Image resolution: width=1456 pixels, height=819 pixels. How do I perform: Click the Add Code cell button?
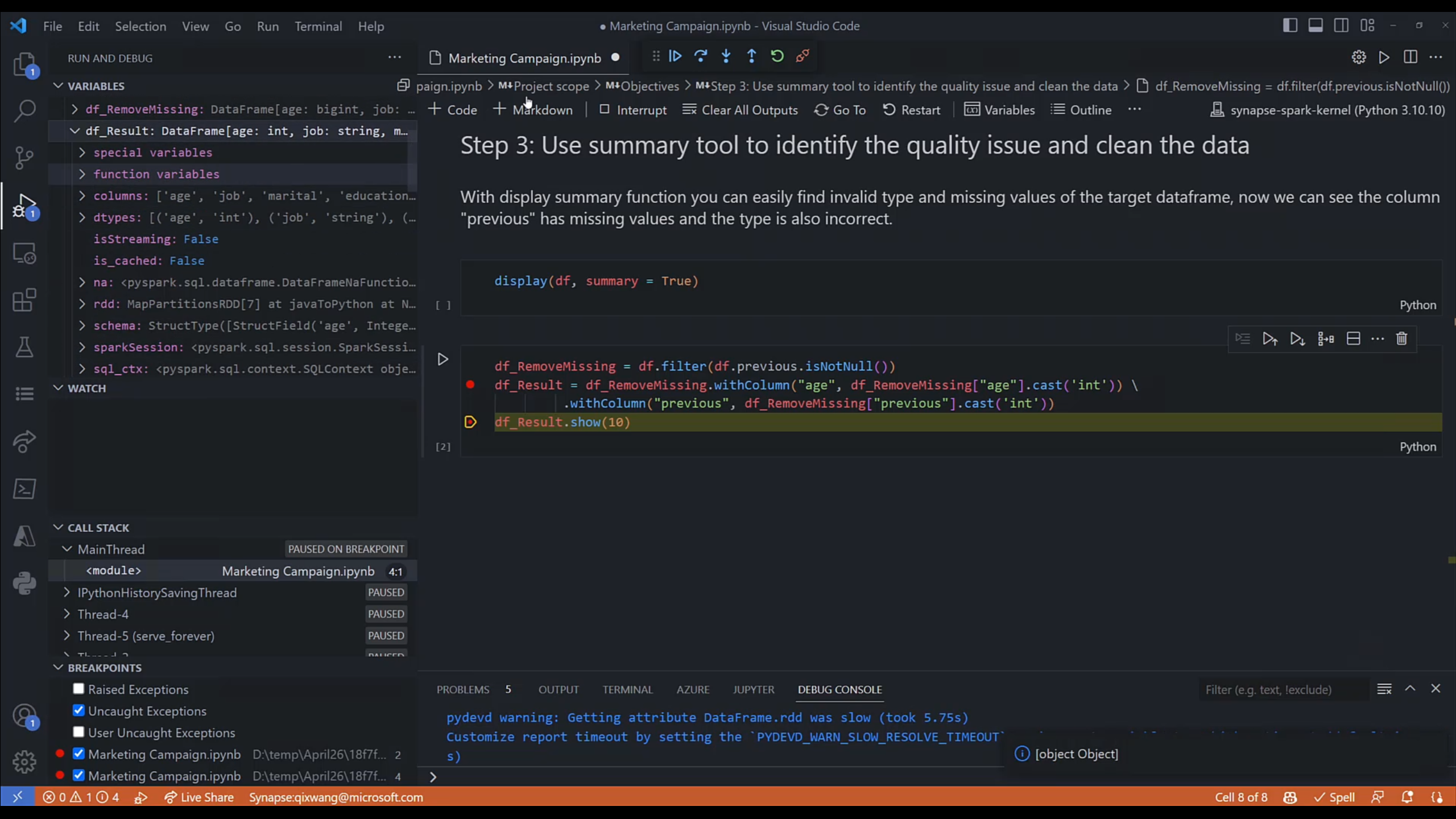[x=454, y=110]
